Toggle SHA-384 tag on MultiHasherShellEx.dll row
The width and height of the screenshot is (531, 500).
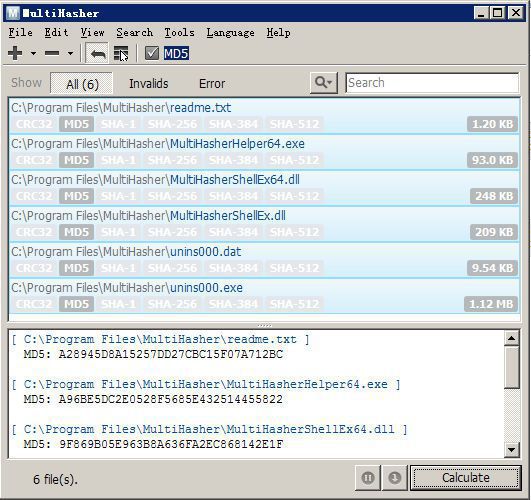(233, 232)
